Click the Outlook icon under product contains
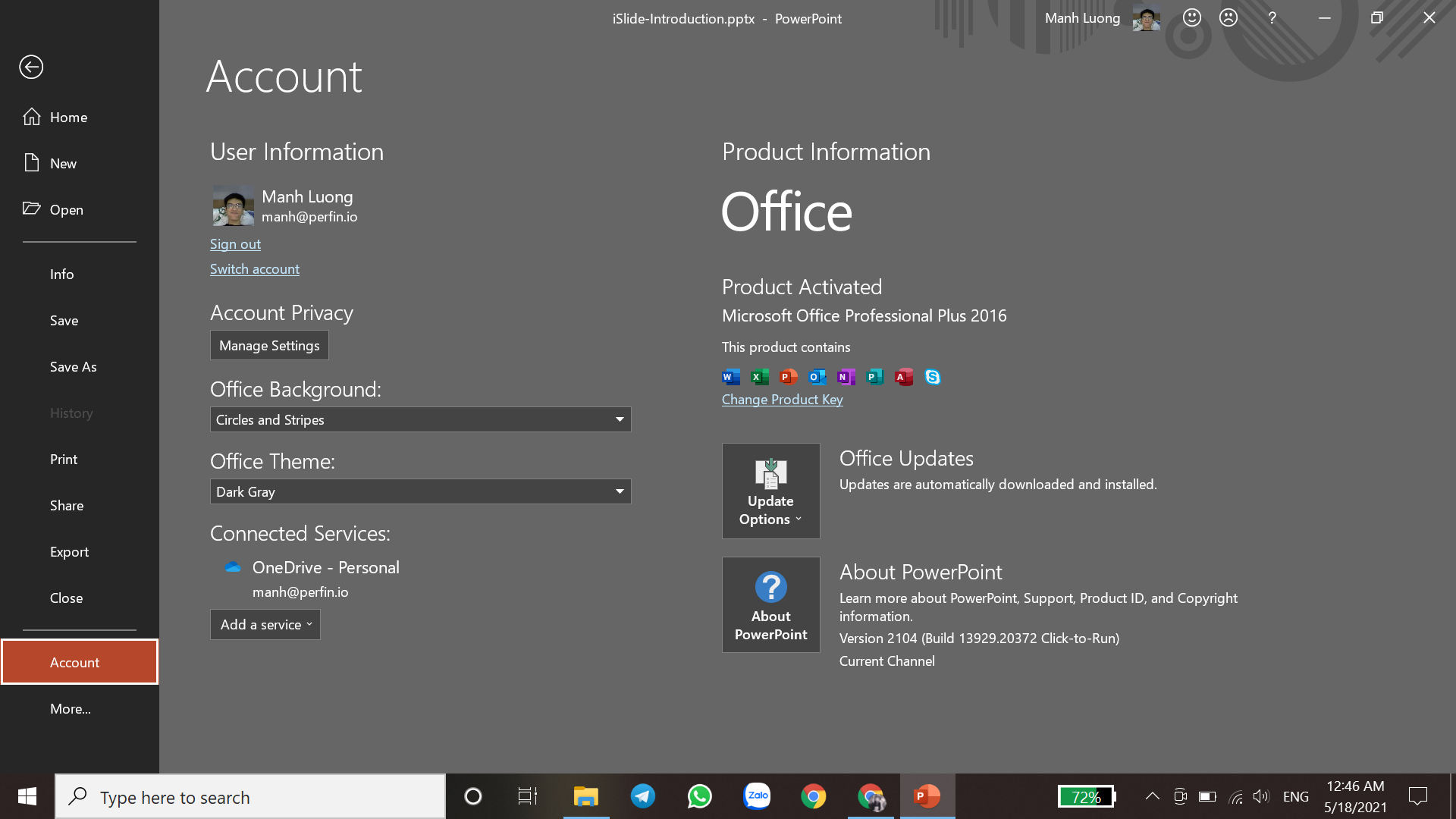The image size is (1456, 819). pyautogui.click(x=817, y=377)
